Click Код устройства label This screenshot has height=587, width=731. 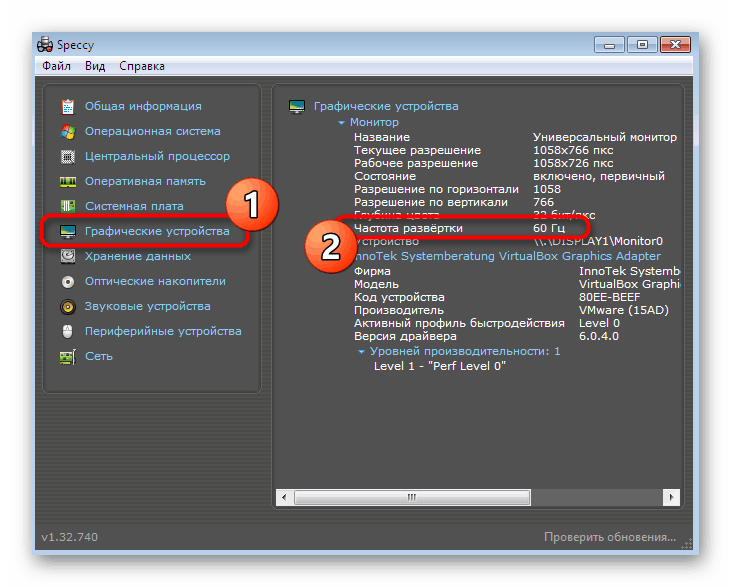(399, 297)
